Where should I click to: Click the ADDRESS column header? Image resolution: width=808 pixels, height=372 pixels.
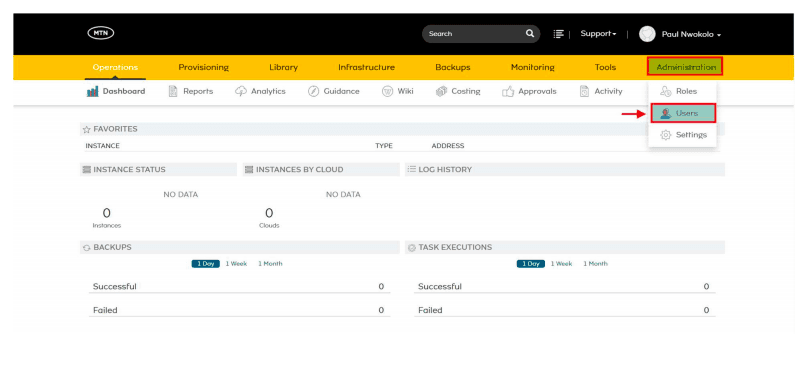click(x=448, y=146)
